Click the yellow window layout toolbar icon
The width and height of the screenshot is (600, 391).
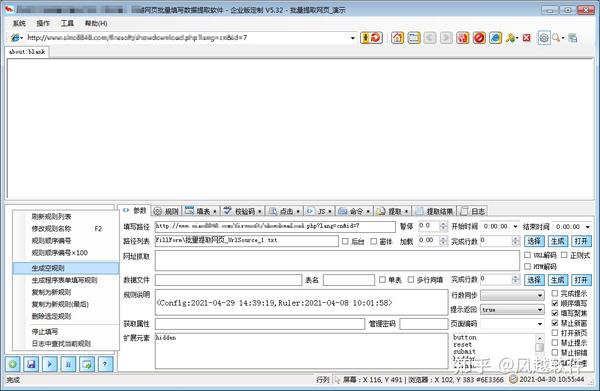click(414, 38)
